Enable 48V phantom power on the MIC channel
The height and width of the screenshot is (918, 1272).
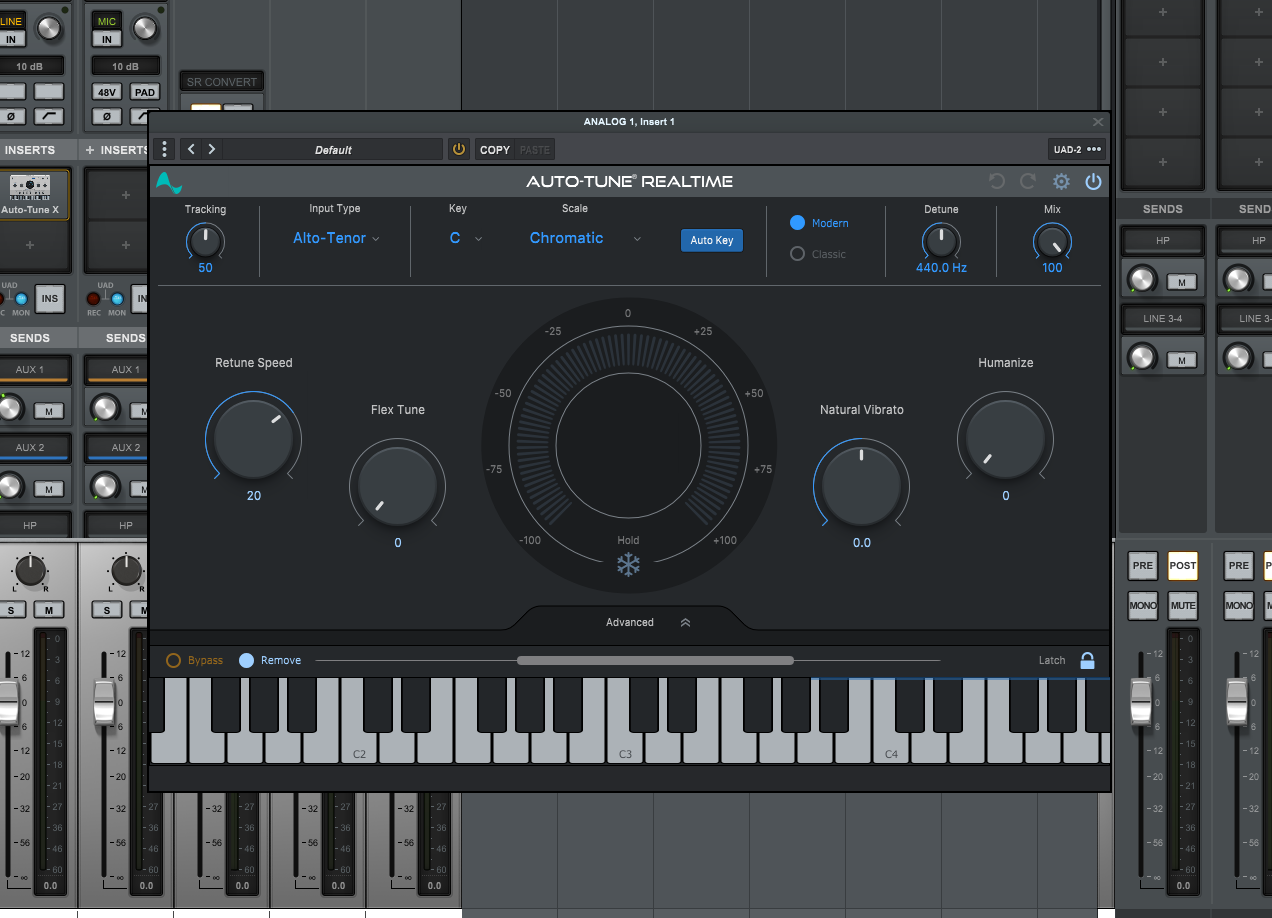(106, 92)
